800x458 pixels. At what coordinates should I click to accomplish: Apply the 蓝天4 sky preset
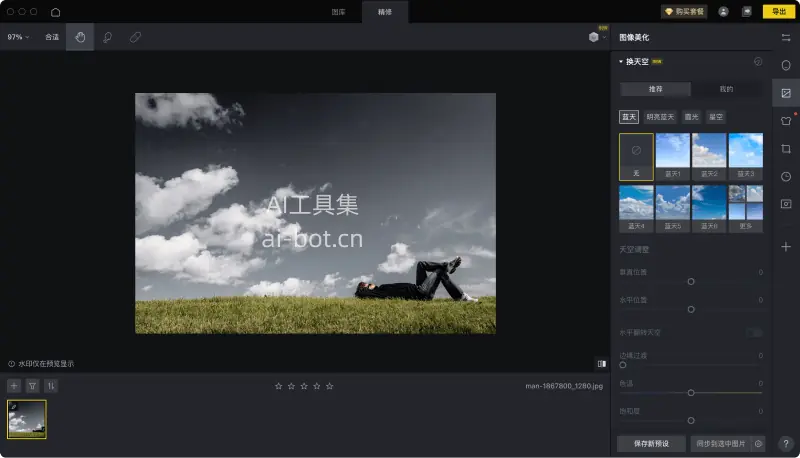636,209
